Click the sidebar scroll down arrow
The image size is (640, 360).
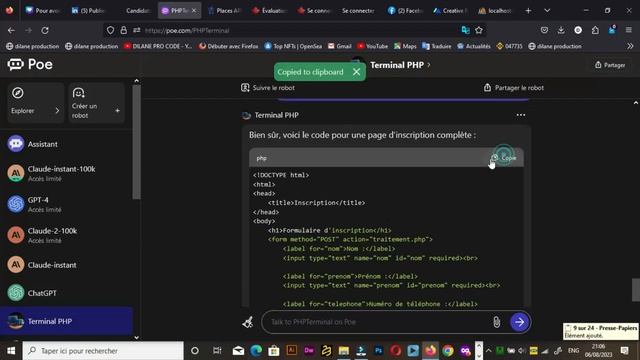[x=136, y=337]
